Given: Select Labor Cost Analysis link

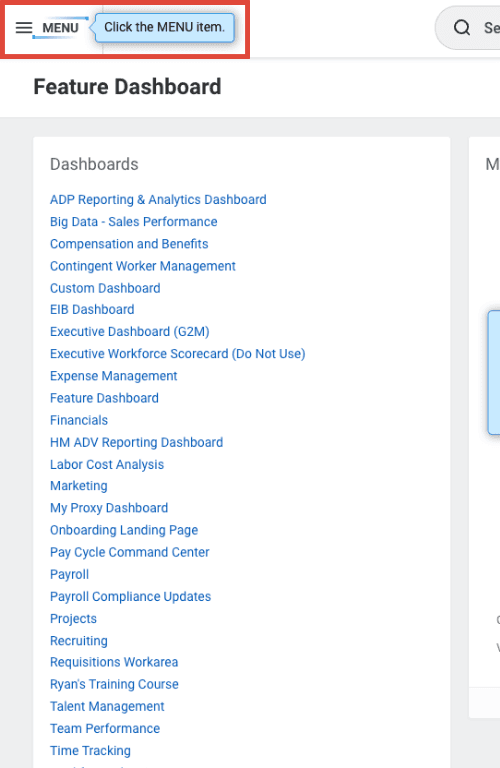Looking at the screenshot, I should [x=107, y=464].
